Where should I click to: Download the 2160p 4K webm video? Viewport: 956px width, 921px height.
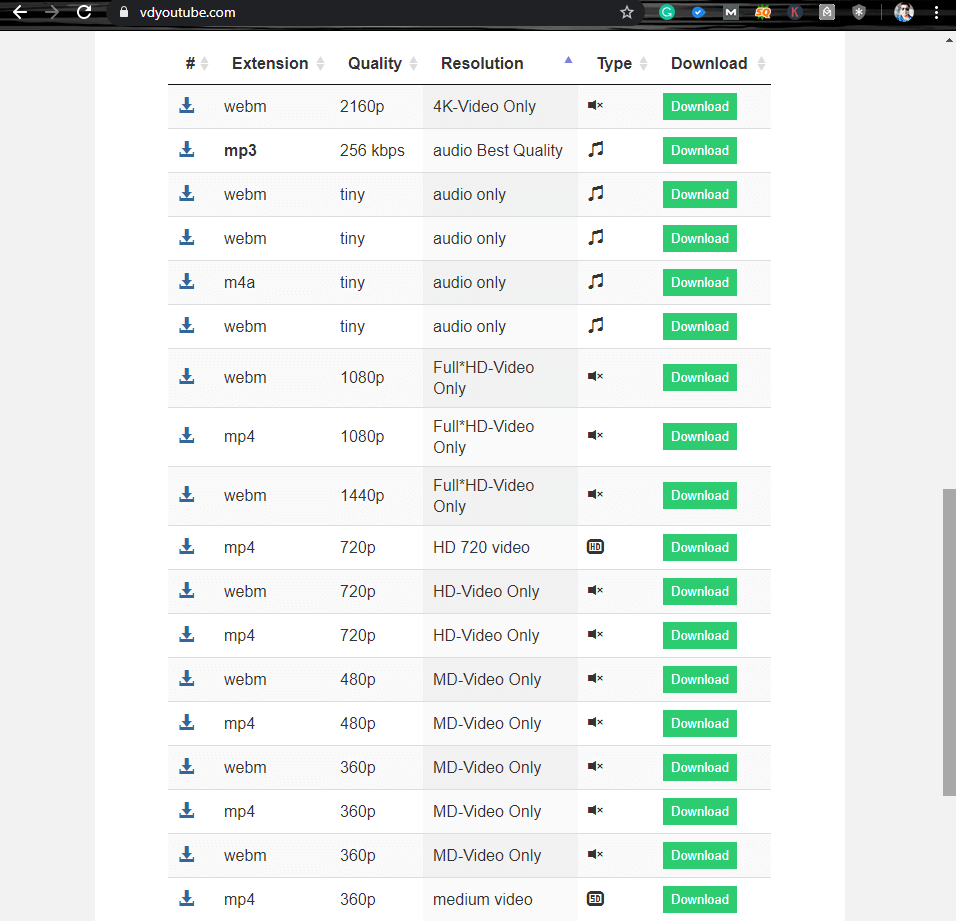[x=699, y=107]
